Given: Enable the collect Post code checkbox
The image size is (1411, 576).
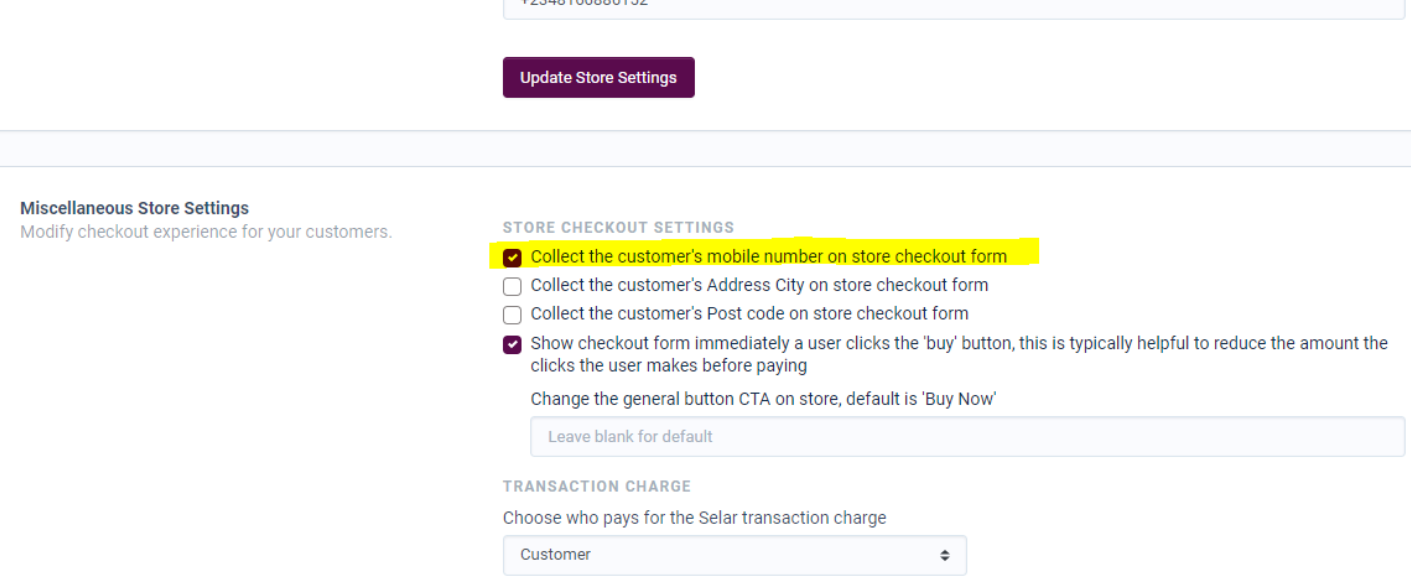Looking at the screenshot, I should tap(512, 315).
